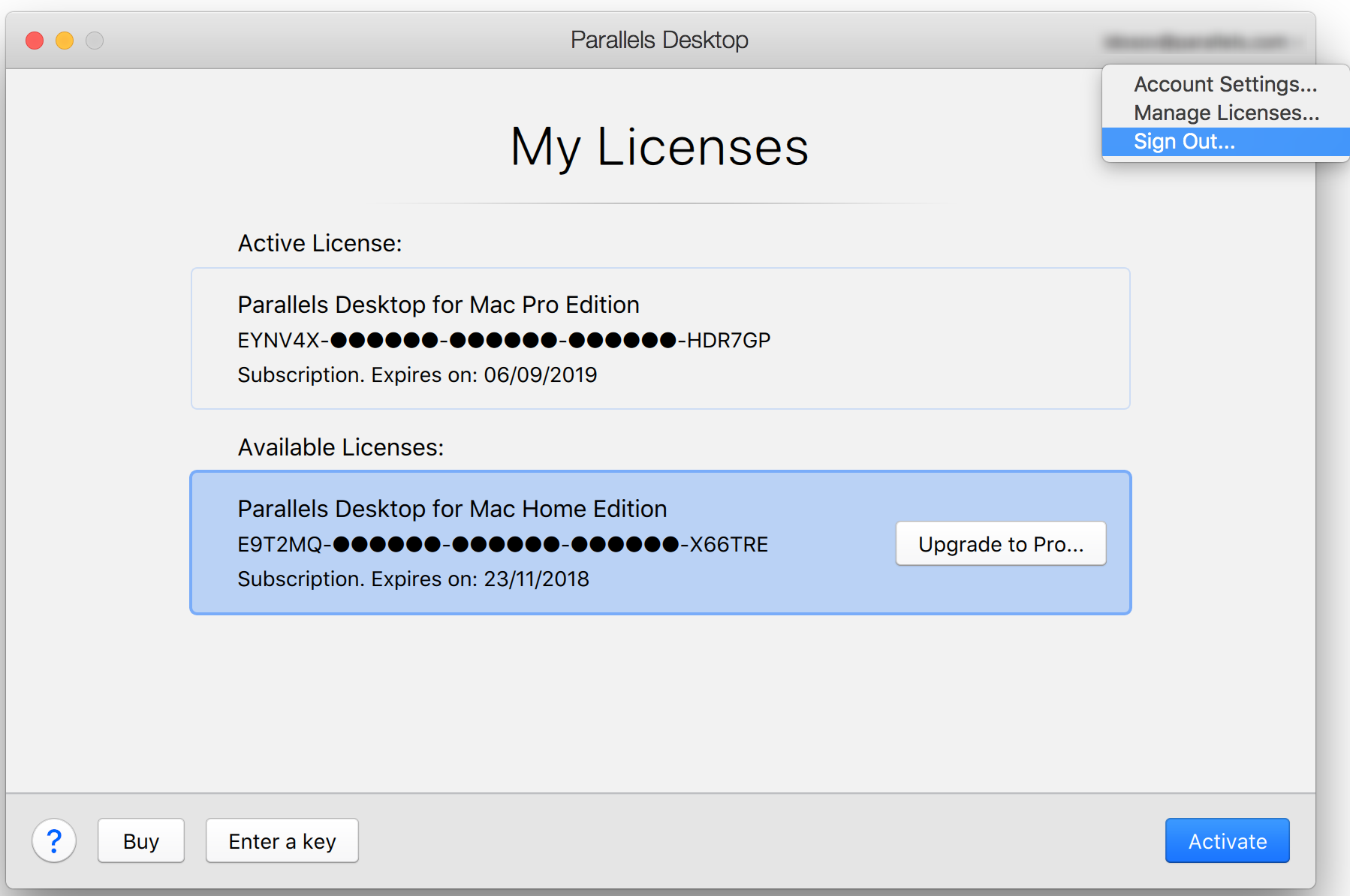The width and height of the screenshot is (1350, 896).
Task: Minimize window with yellow button
Action: coord(65,40)
